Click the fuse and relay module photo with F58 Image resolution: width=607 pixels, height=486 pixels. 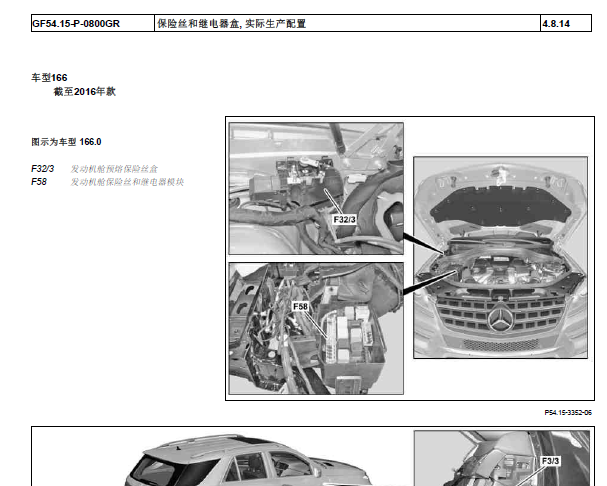click(316, 328)
